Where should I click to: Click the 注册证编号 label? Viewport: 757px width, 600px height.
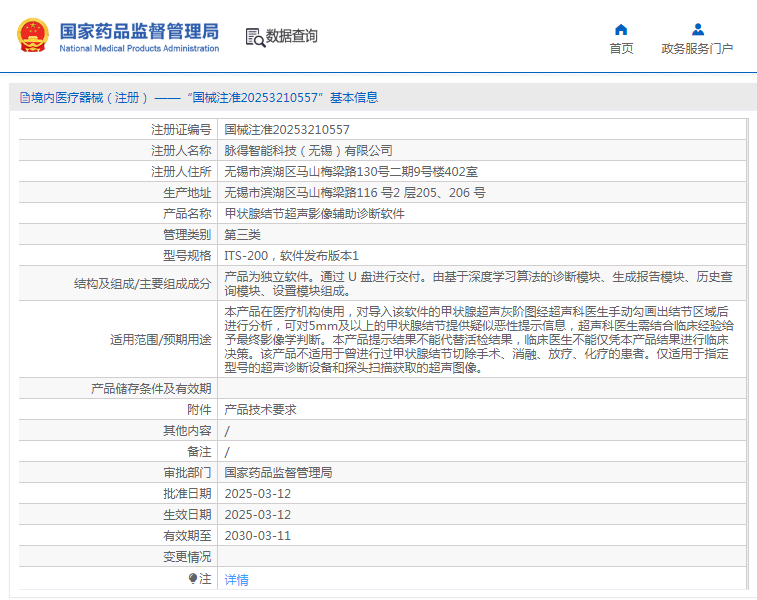tap(181, 130)
